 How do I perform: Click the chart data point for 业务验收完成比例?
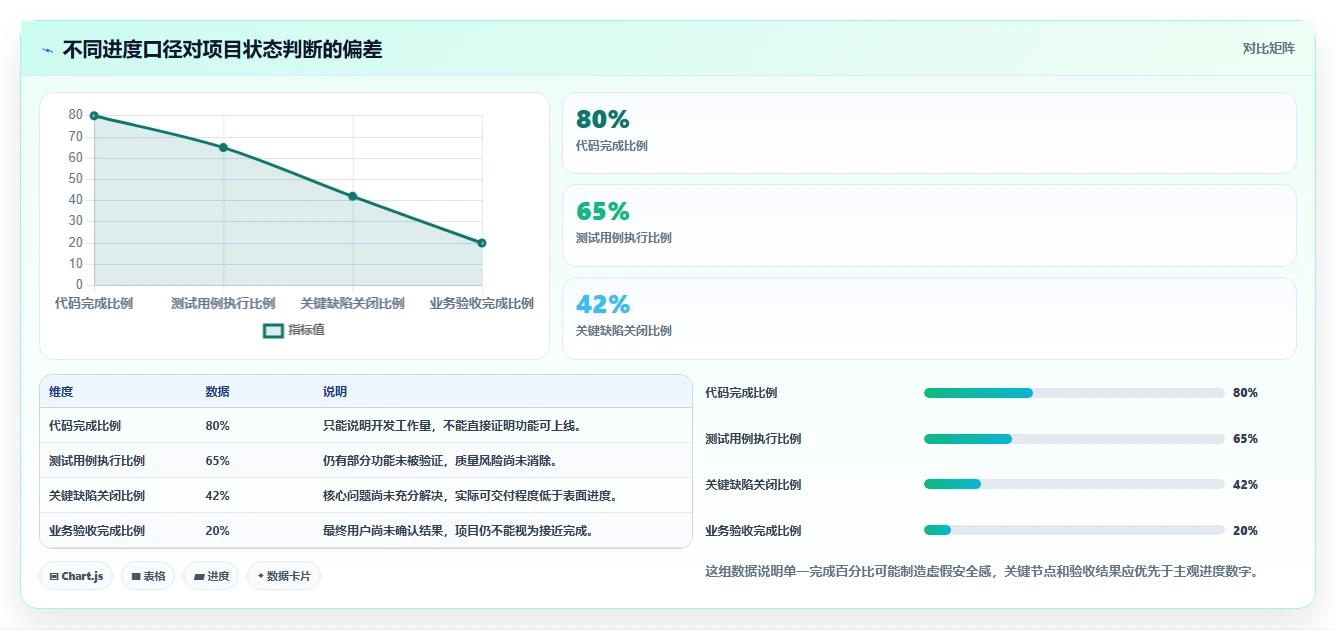[x=482, y=243]
